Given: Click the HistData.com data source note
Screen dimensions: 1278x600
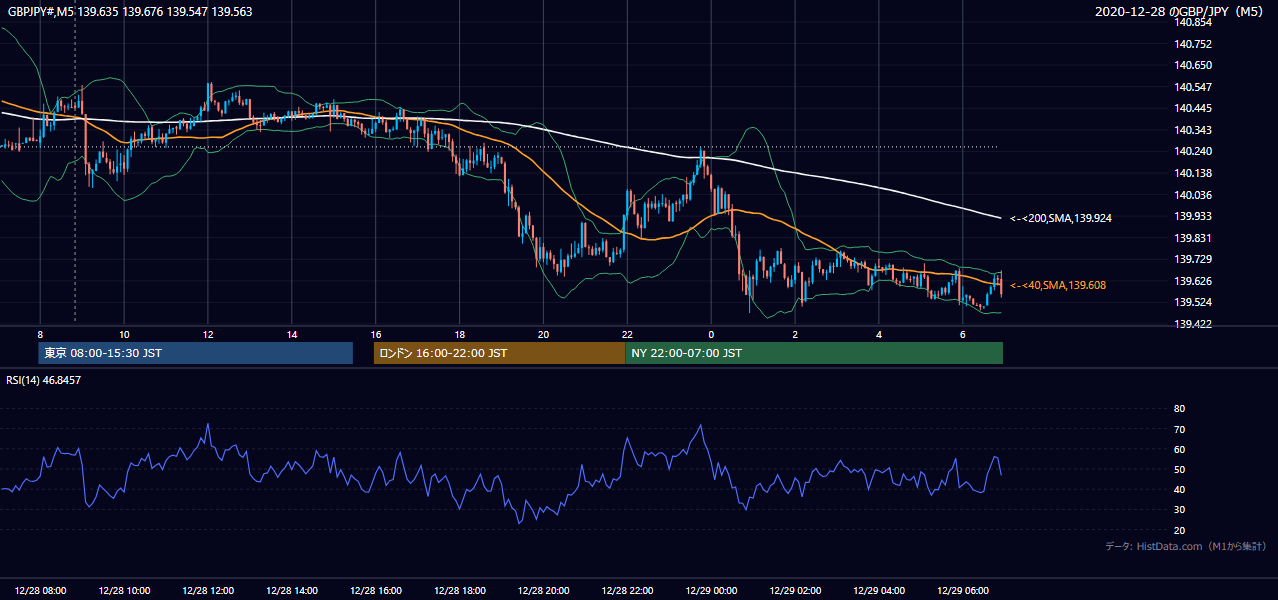Looking at the screenshot, I should [x=1186, y=546].
